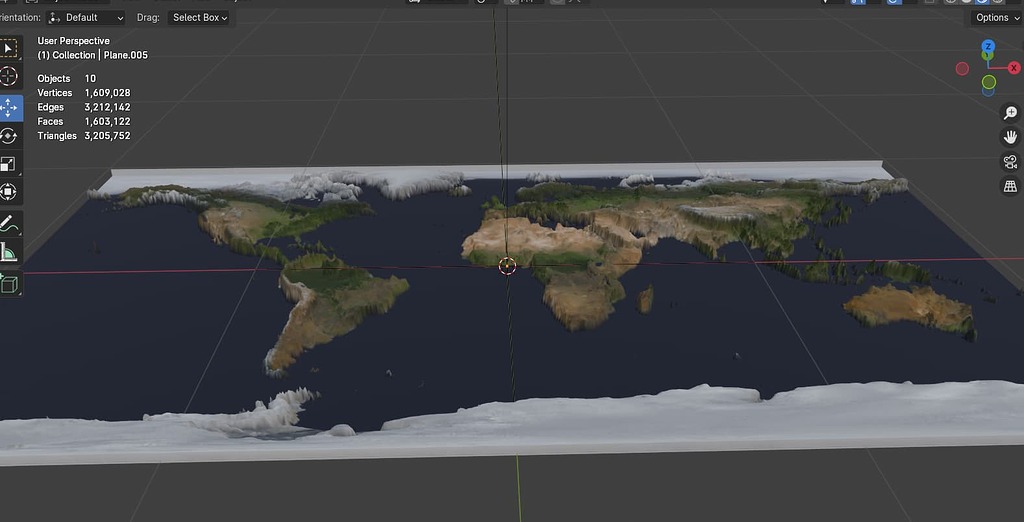Screen dimensions: 1024x522
Task: Activate the 3D Cursor tool
Action: tap(8, 76)
